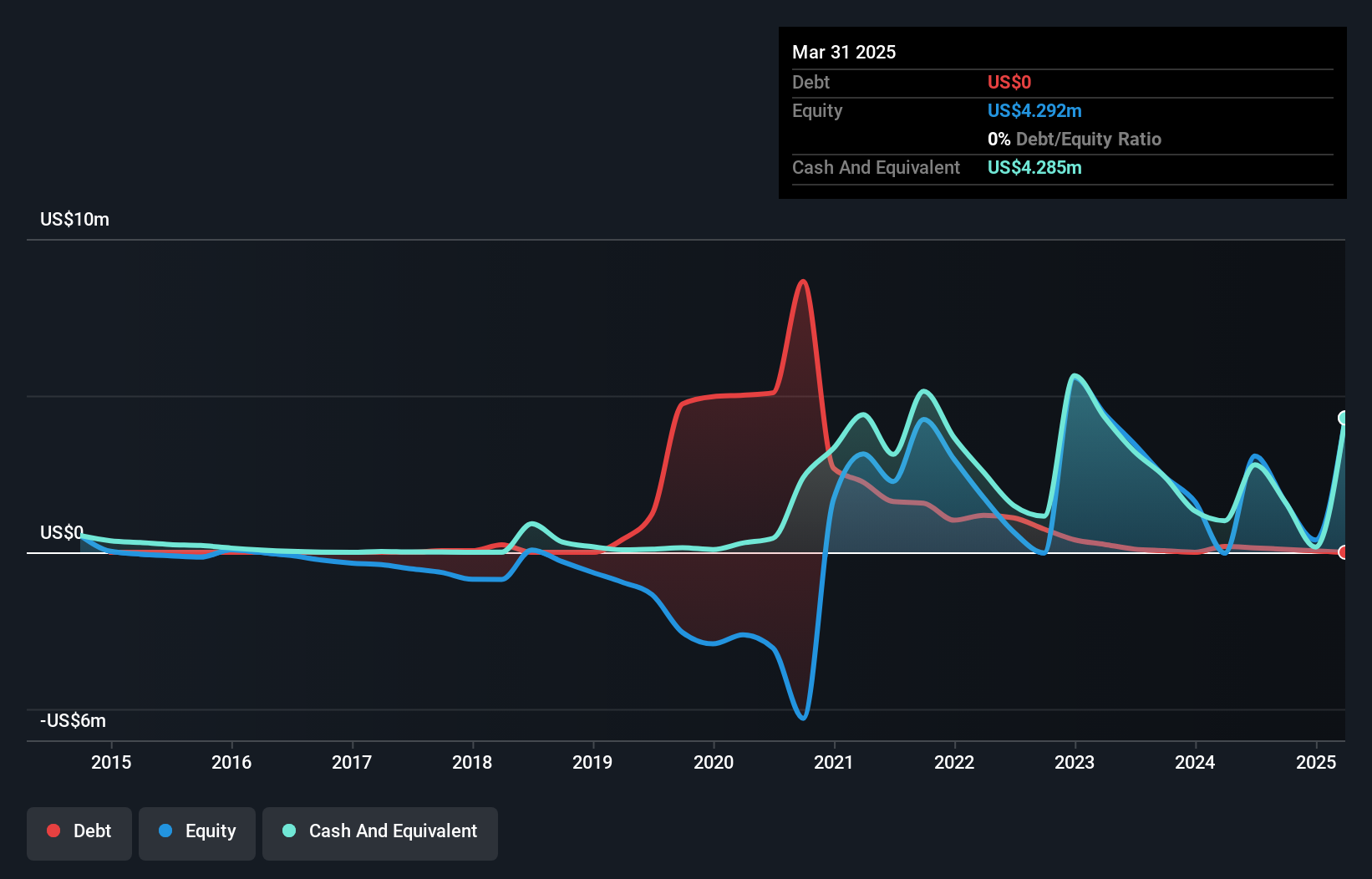Screen dimensions: 1372x879
Task: Click the US$4.285m cash value in tooltip
Action: click(x=1034, y=167)
